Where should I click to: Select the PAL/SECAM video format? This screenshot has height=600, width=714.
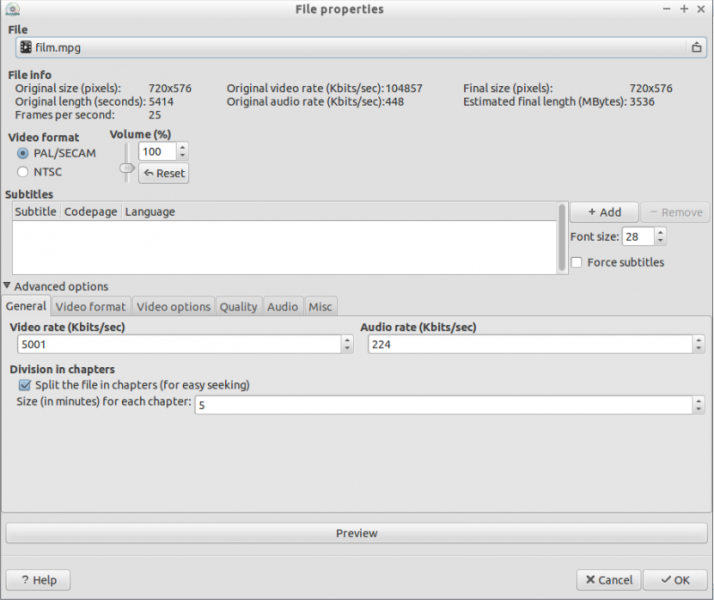pyautogui.click(x=24, y=153)
